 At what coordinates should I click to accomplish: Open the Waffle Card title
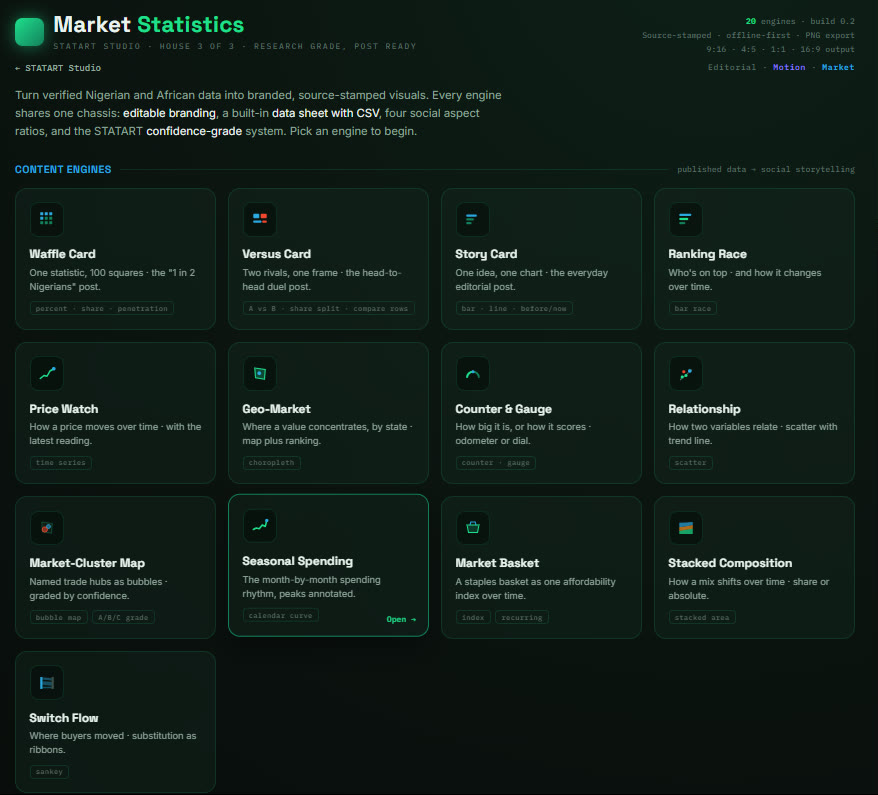coord(62,254)
